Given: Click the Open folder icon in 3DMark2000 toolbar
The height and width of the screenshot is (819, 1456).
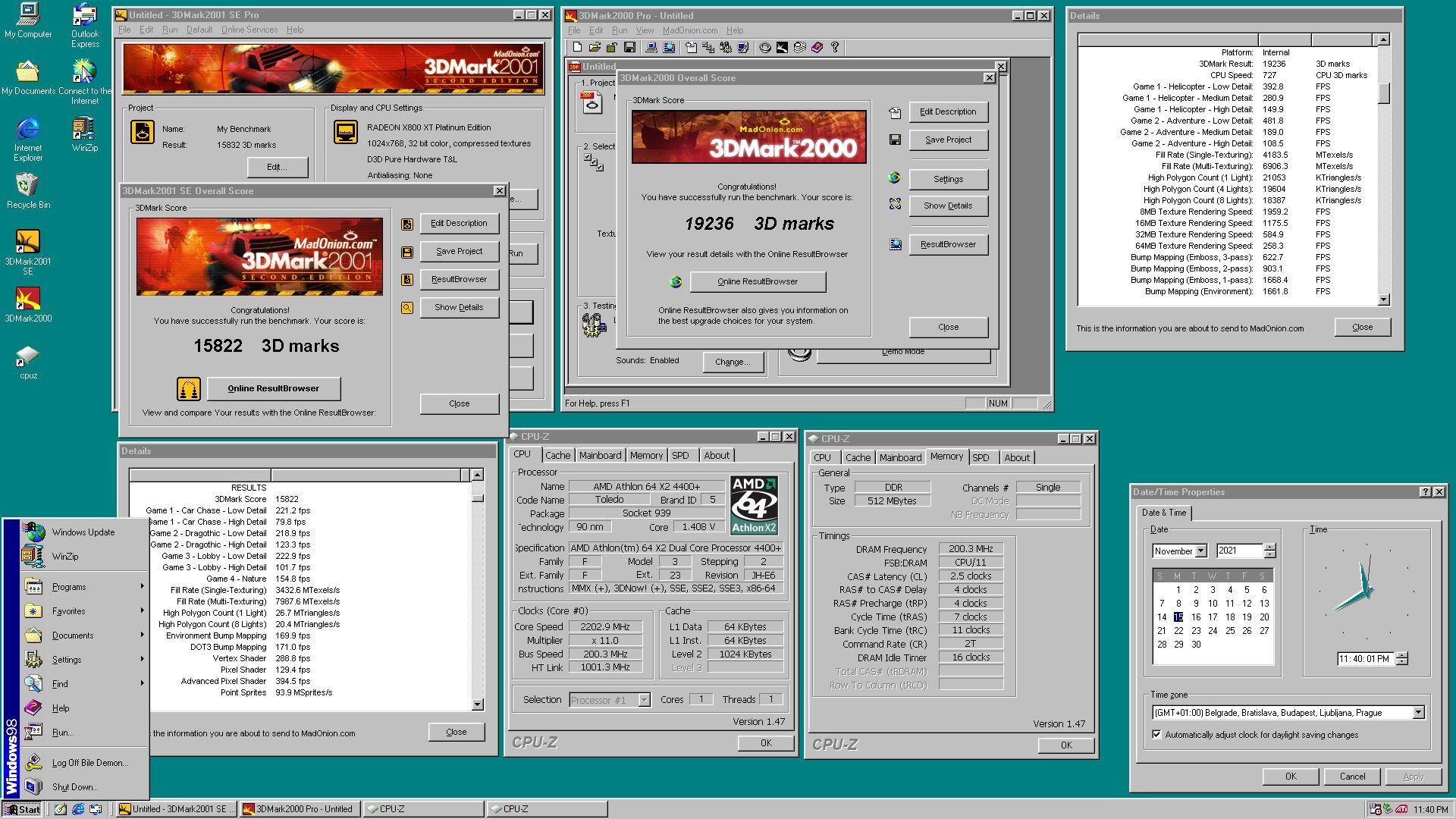Looking at the screenshot, I should coord(595,48).
